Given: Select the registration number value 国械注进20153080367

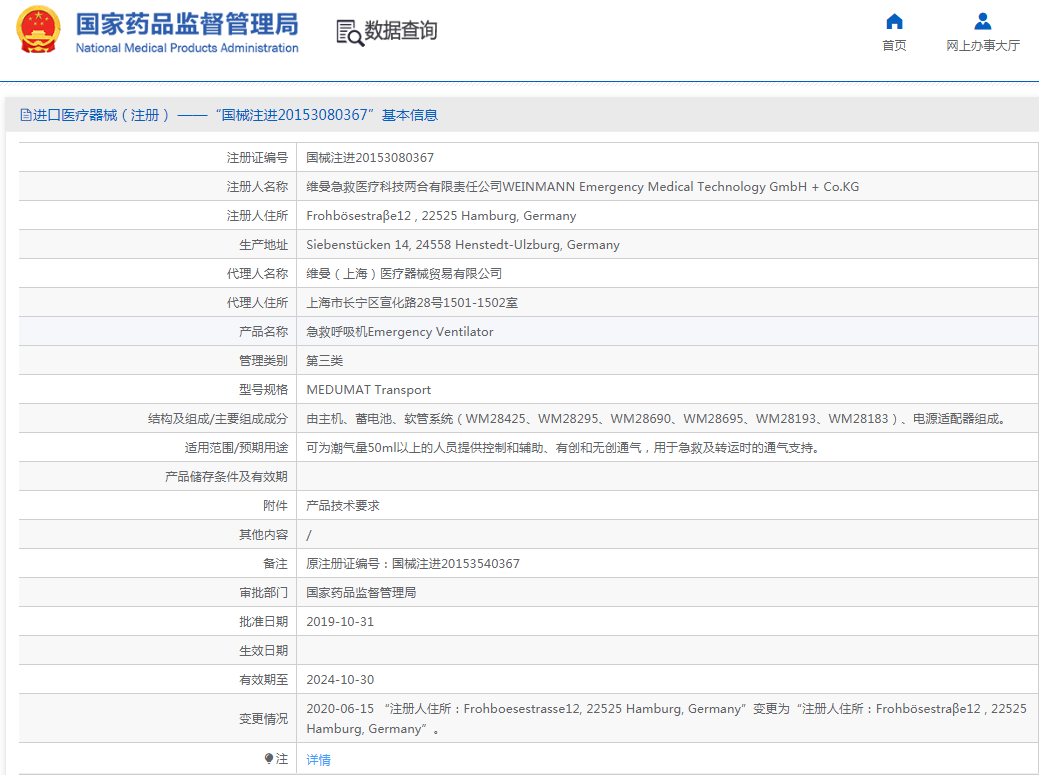Looking at the screenshot, I should [x=370, y=158].
